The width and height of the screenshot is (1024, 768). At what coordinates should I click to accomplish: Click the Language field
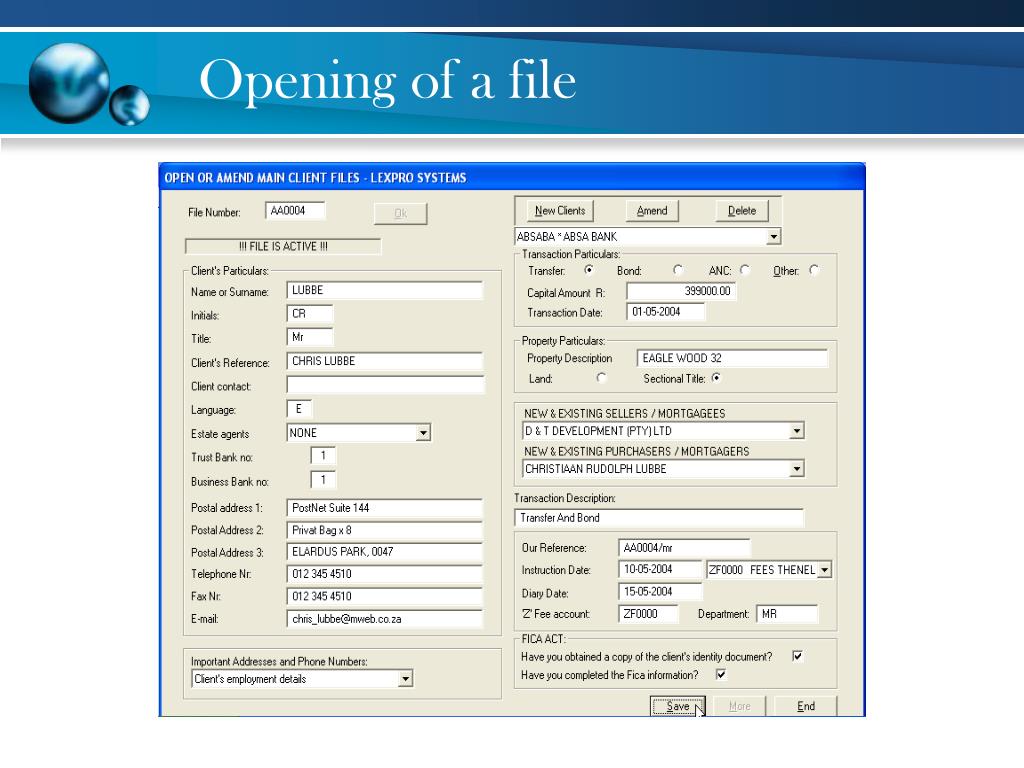(x=299, y=409)
